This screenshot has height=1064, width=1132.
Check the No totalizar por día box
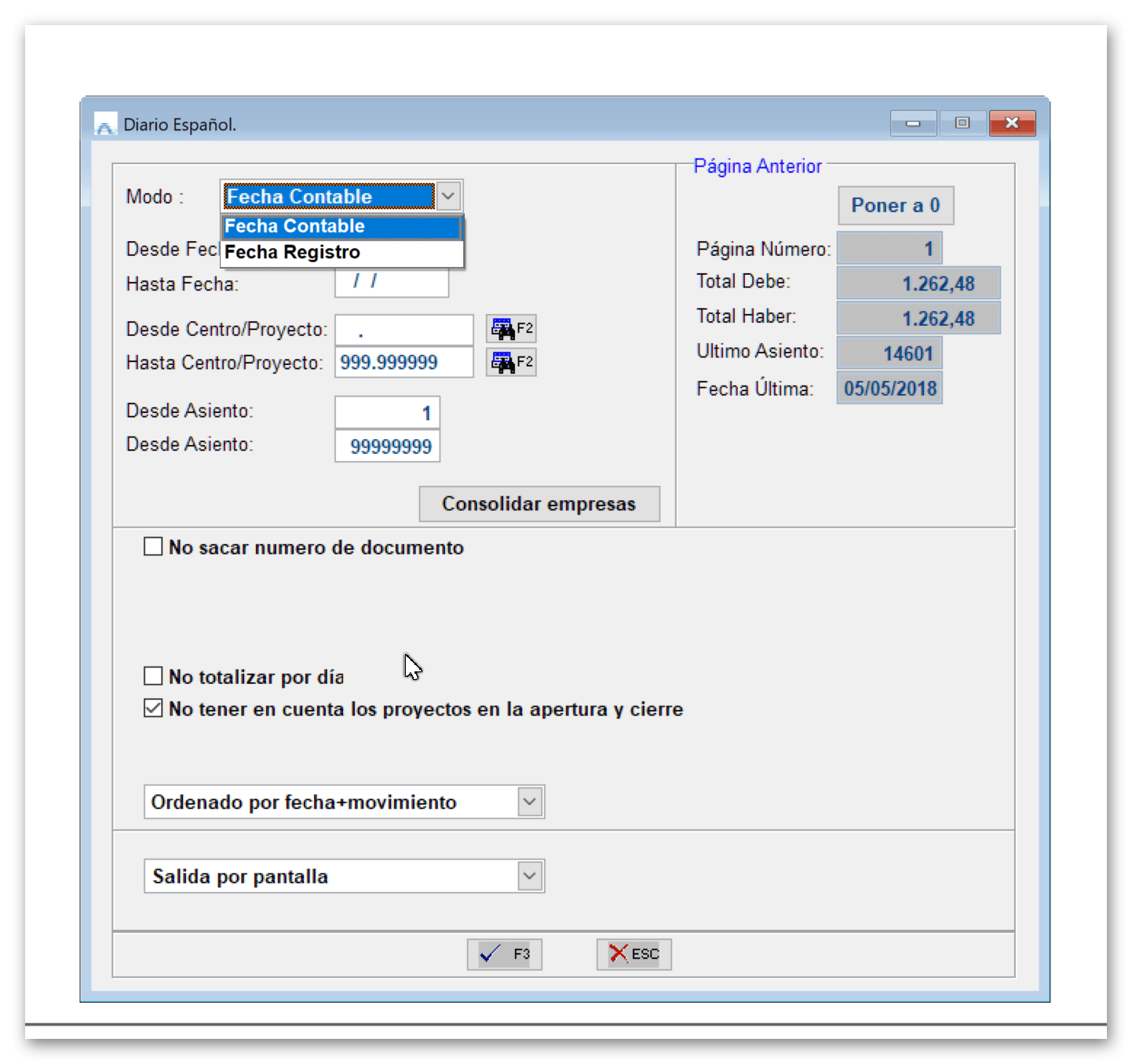[x=153, y=676]
